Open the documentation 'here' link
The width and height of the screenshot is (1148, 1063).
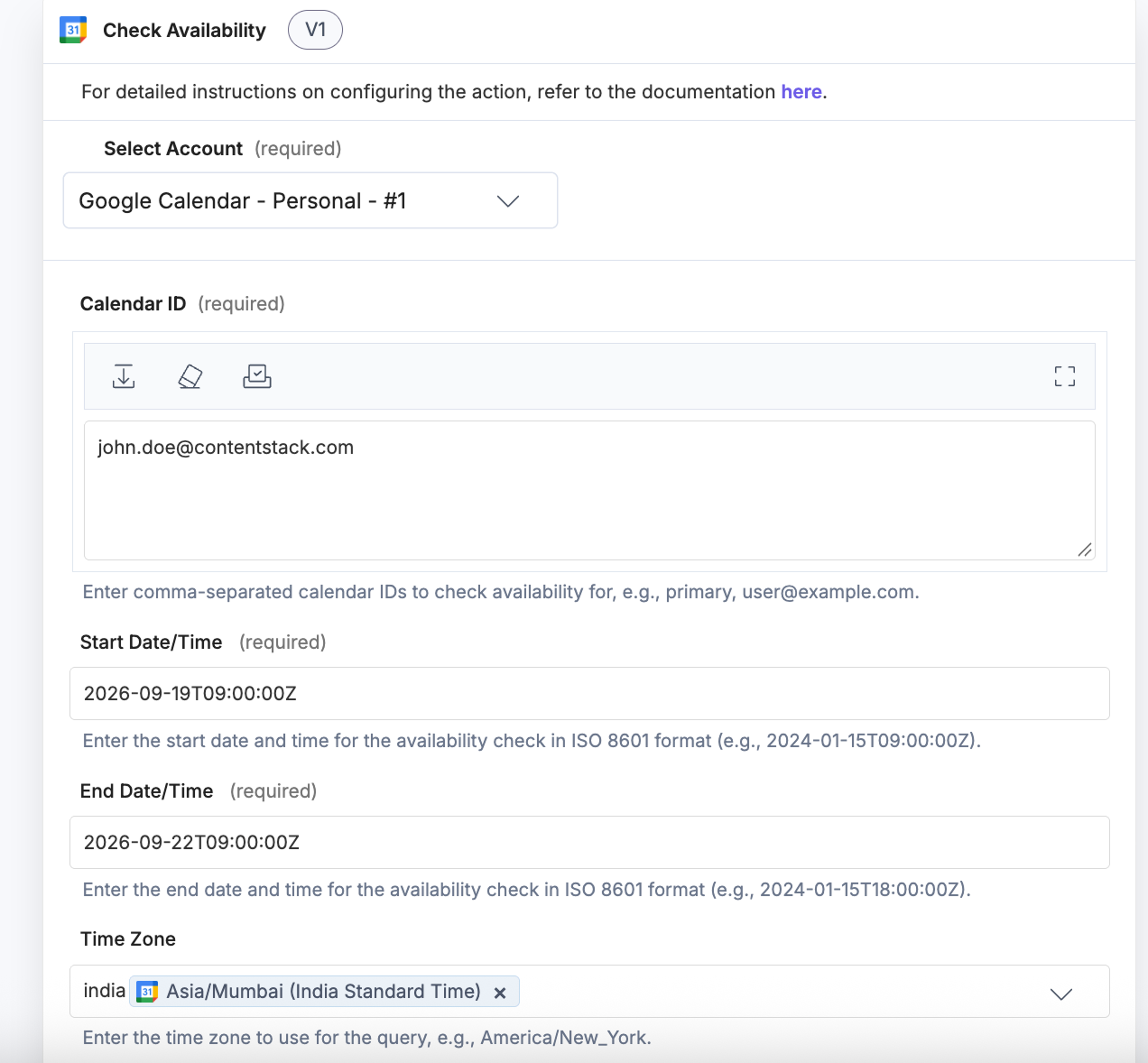[x=801, y=92]
